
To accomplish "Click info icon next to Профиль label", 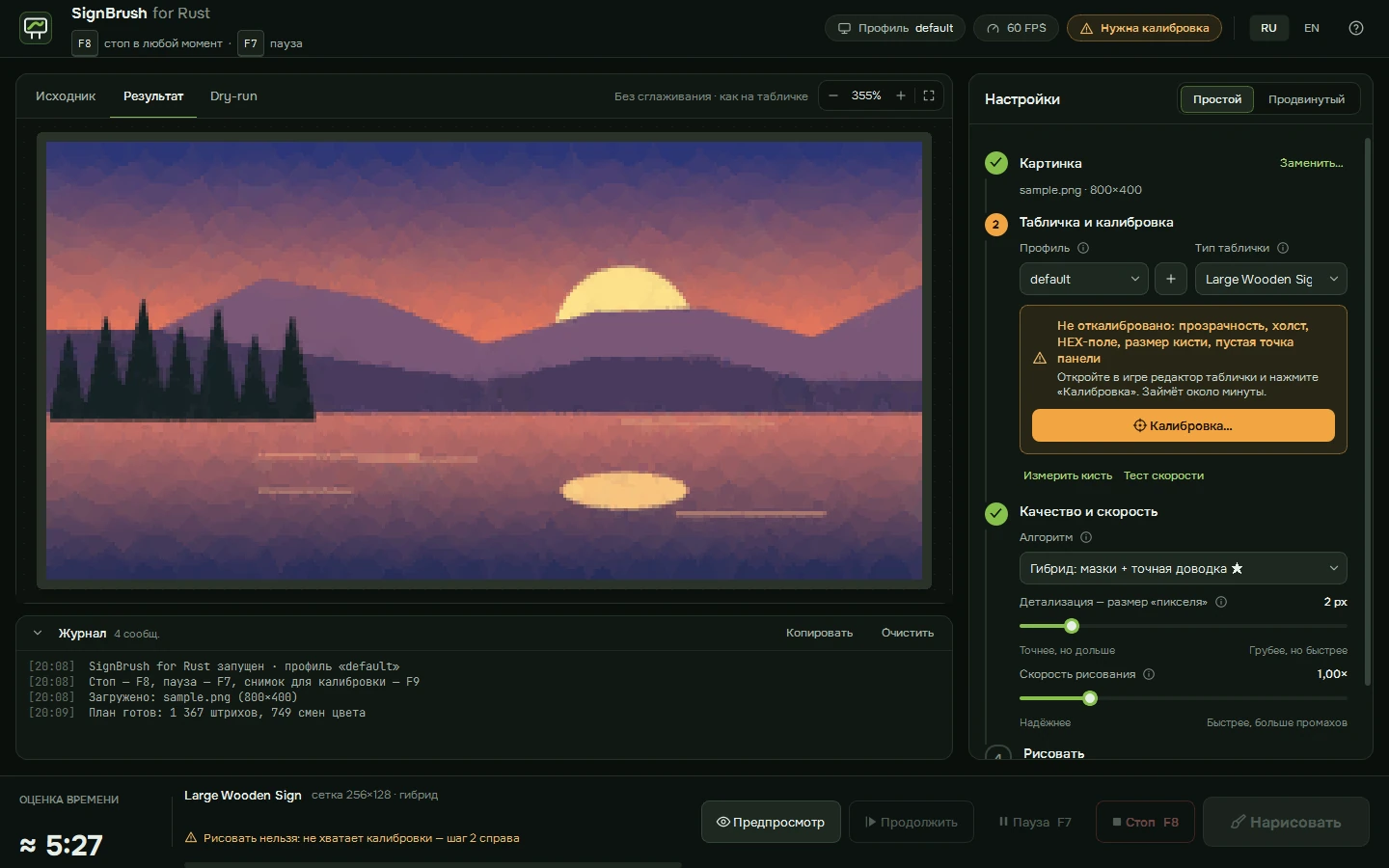I will click(1083, 248).
